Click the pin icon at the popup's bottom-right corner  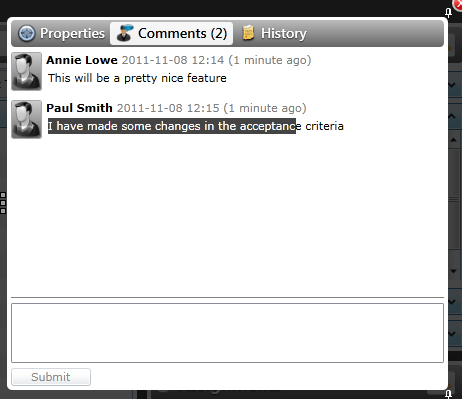click(x=448, y=394)
